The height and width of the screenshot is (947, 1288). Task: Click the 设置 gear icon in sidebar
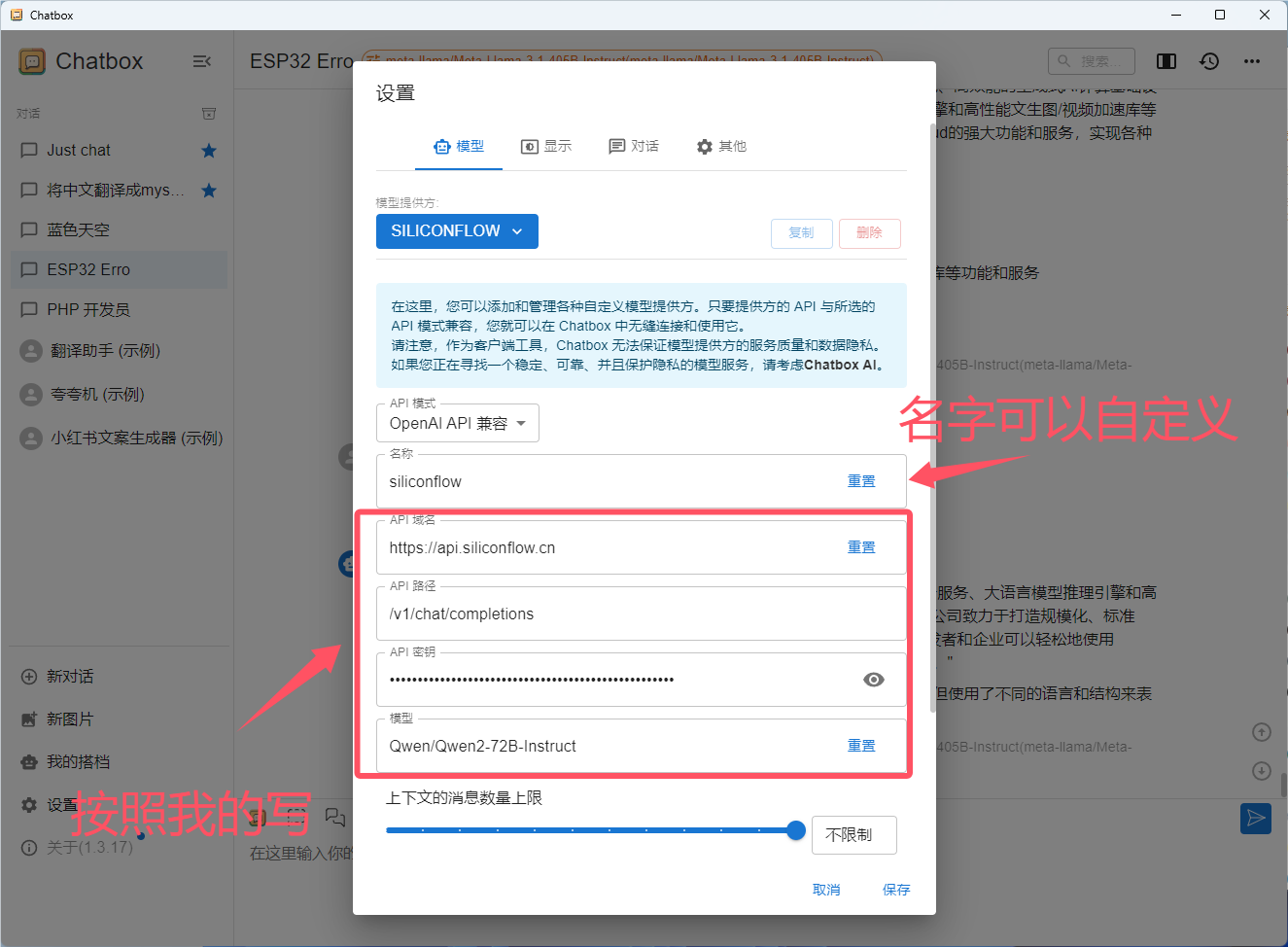[29, 805]
